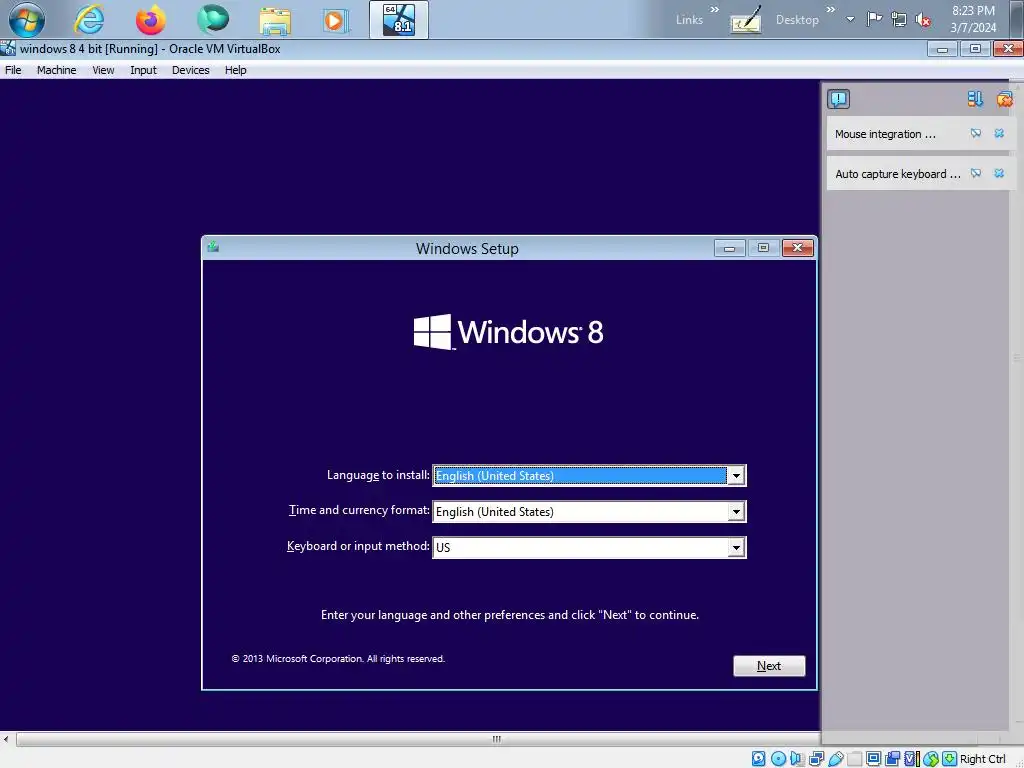Click the notification sort order icon

tap(975, 99)
